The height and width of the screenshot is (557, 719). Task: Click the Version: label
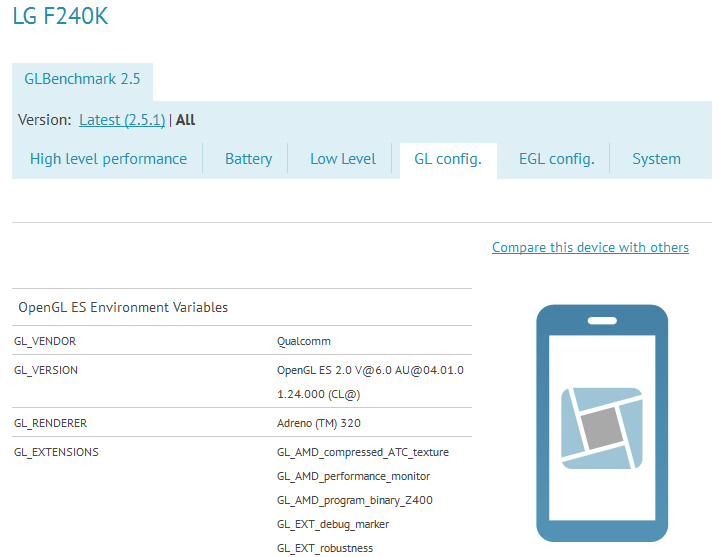(x=44, y=120)
